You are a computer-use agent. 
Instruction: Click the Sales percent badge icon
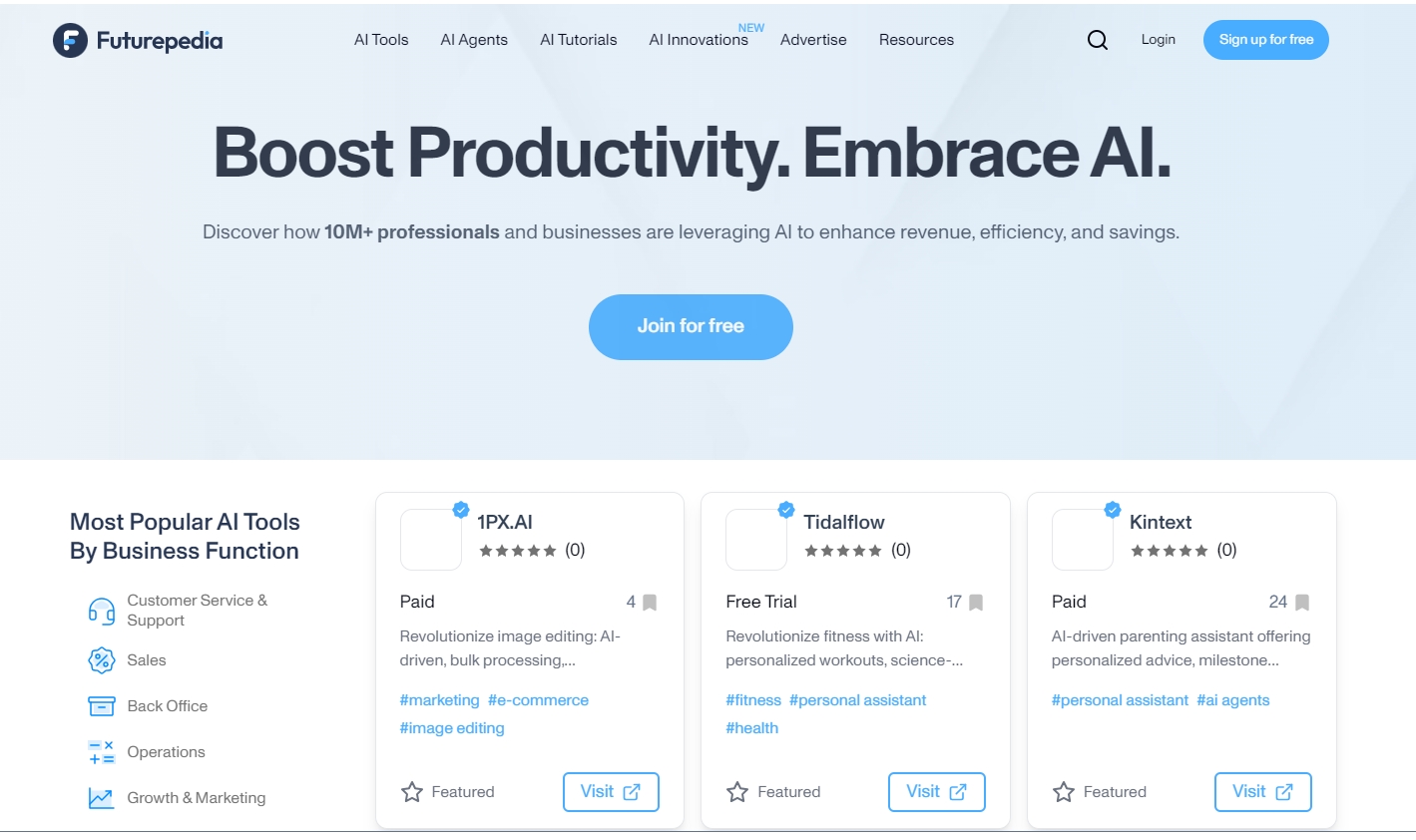tap(102, 660)
